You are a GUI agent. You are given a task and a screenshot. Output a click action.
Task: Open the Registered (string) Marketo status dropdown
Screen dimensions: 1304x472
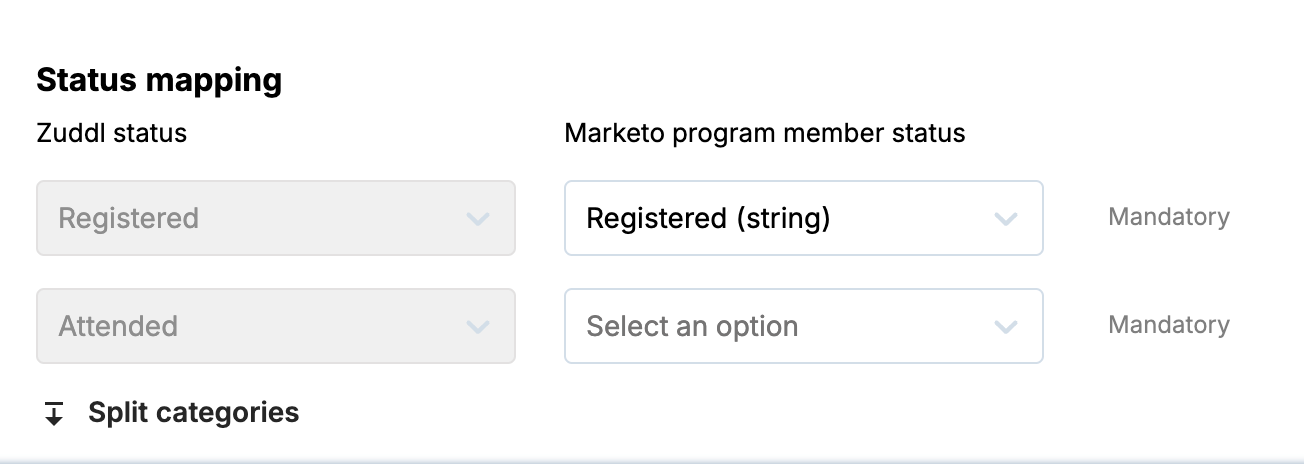pos(803,218)
